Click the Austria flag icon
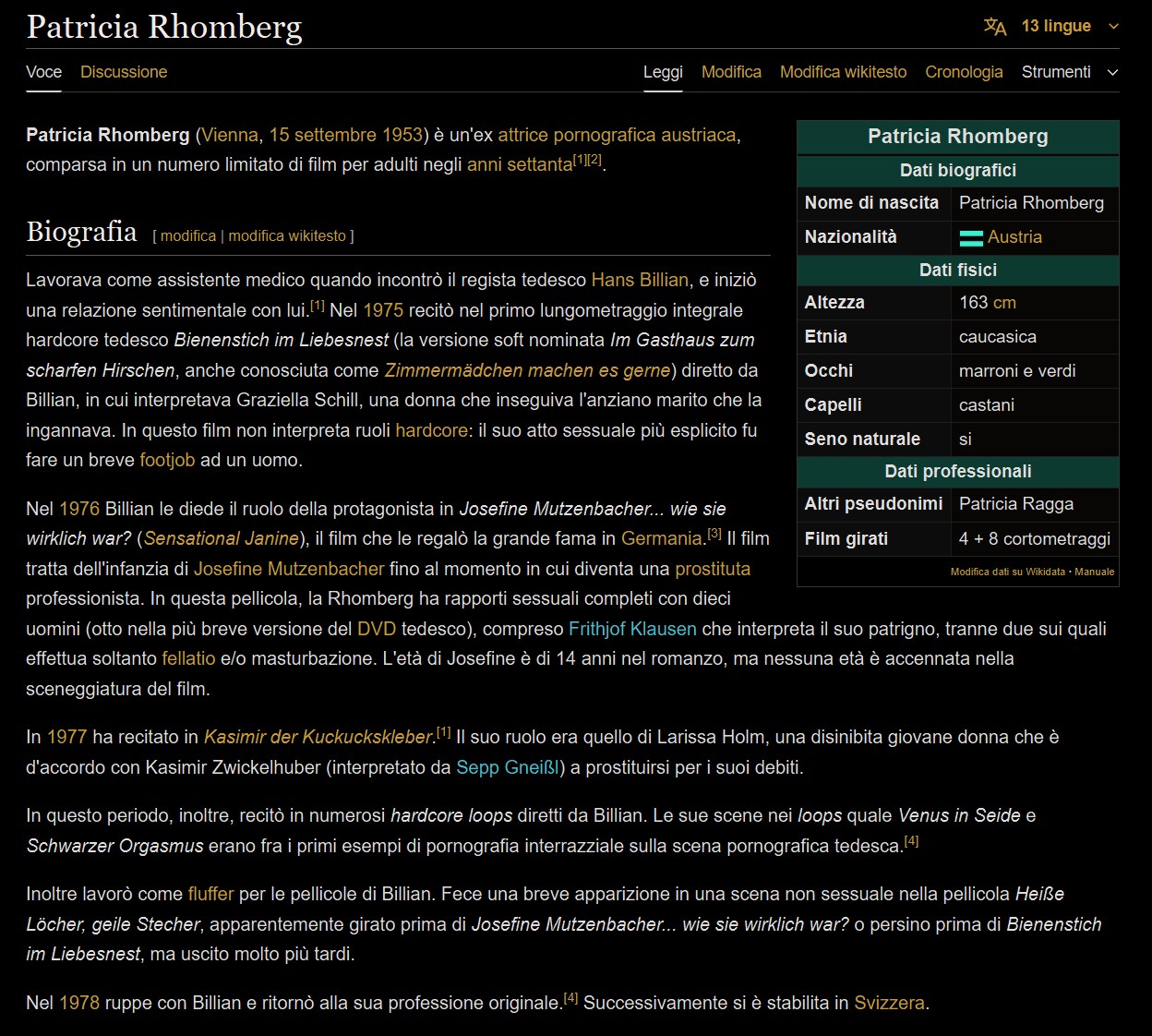 [971, 237]
